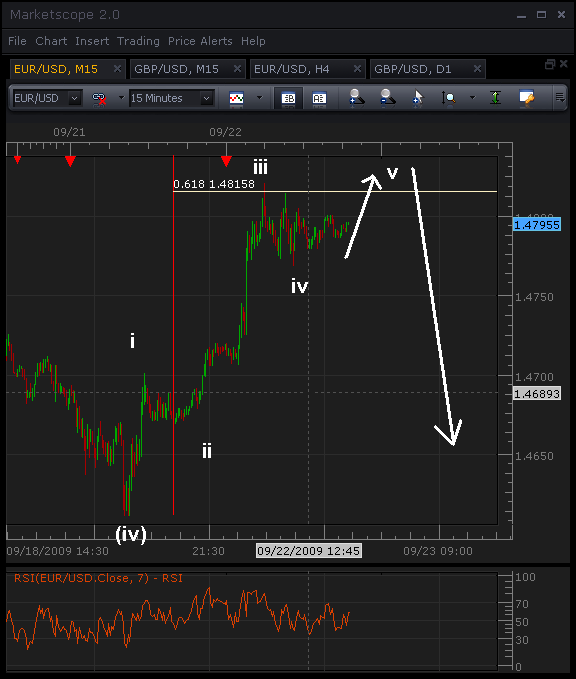Switch to the GBP/USD, M15 tab
Screen dimensions: 576x679
point(177,69)
